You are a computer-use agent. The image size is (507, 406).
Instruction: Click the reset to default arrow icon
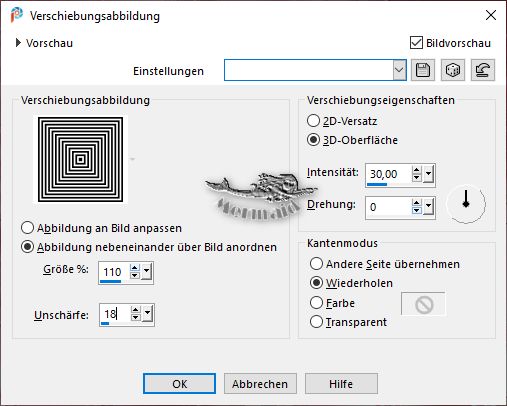483,70
